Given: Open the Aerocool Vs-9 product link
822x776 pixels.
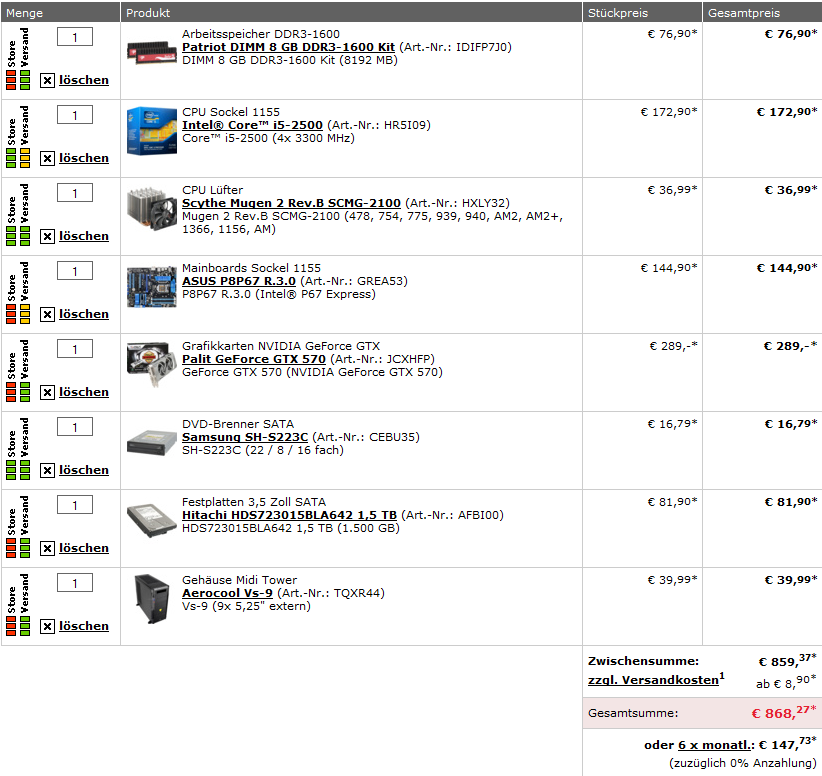Looking at the screenshot, I should (227, 594).
